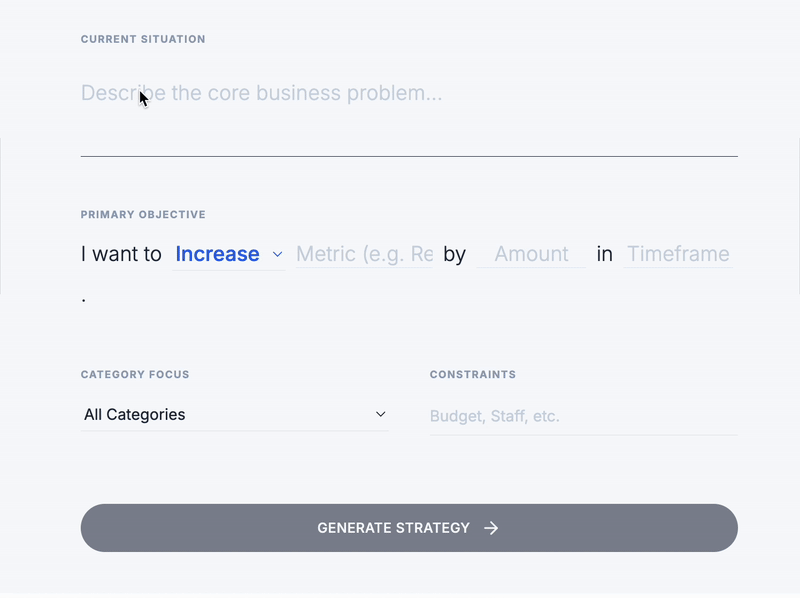800x598 pixels.
Task: Click the "I want to" sentence text
Action: tap(121, 254)
